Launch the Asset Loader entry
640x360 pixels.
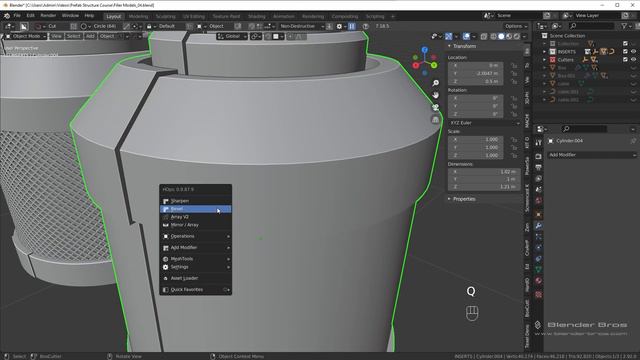coord(196,278)
